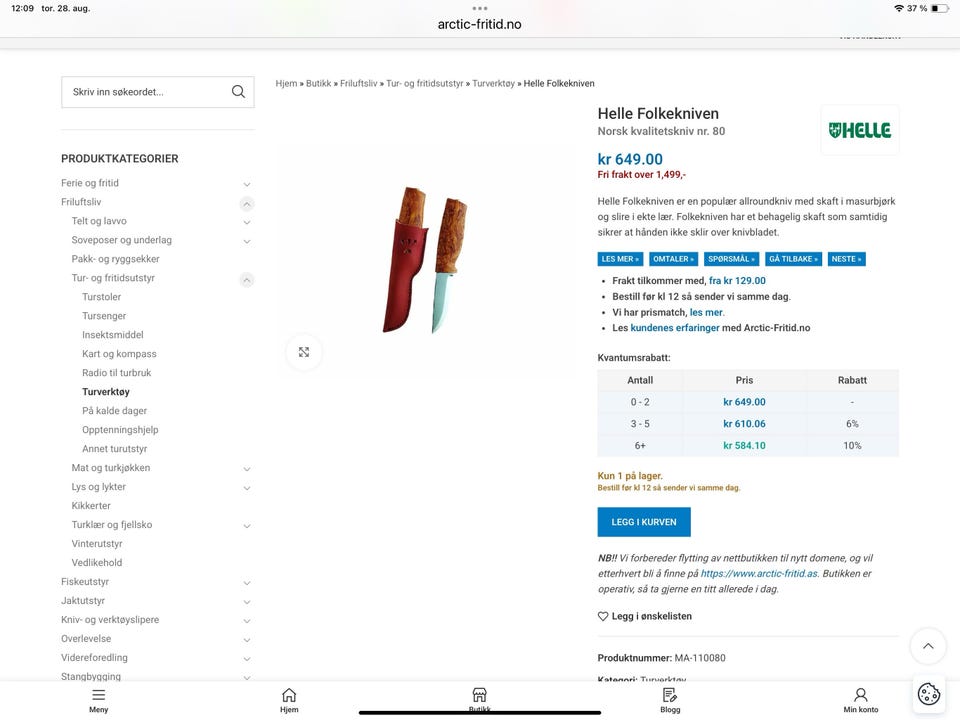Screen dimensions: 960x720
Task: Click the scroll-to-top arrow button
Action: (x=928, y=646)
